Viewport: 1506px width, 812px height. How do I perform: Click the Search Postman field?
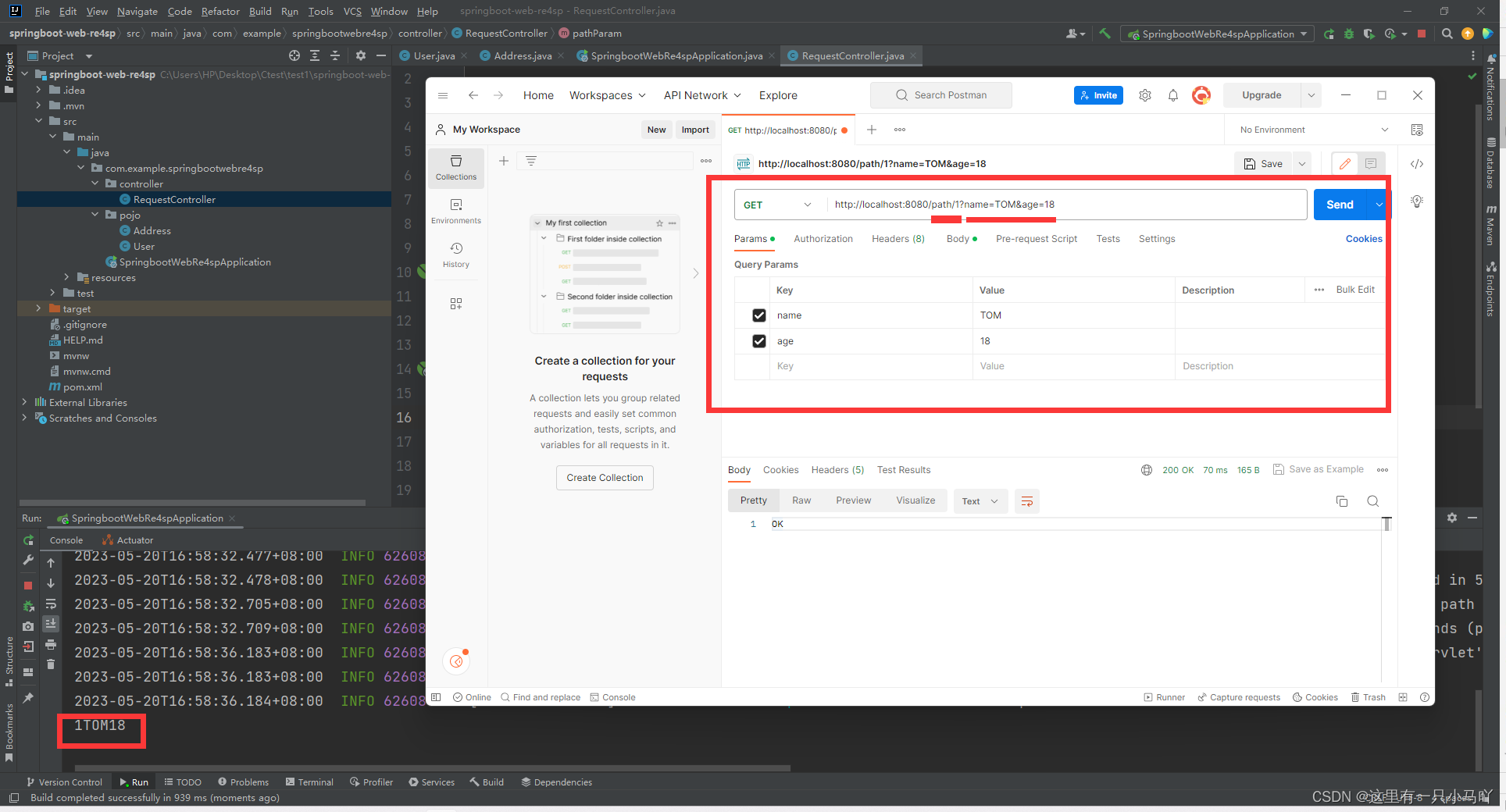click(x=941, y=95)
